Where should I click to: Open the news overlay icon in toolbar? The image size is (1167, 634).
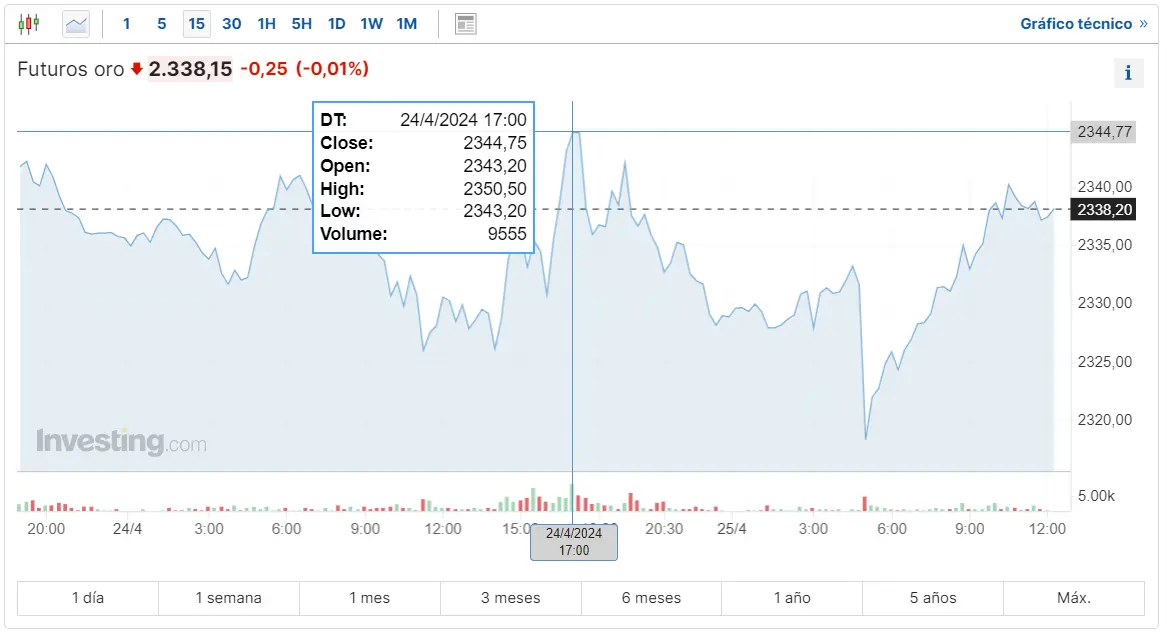(x=465, y=23)
